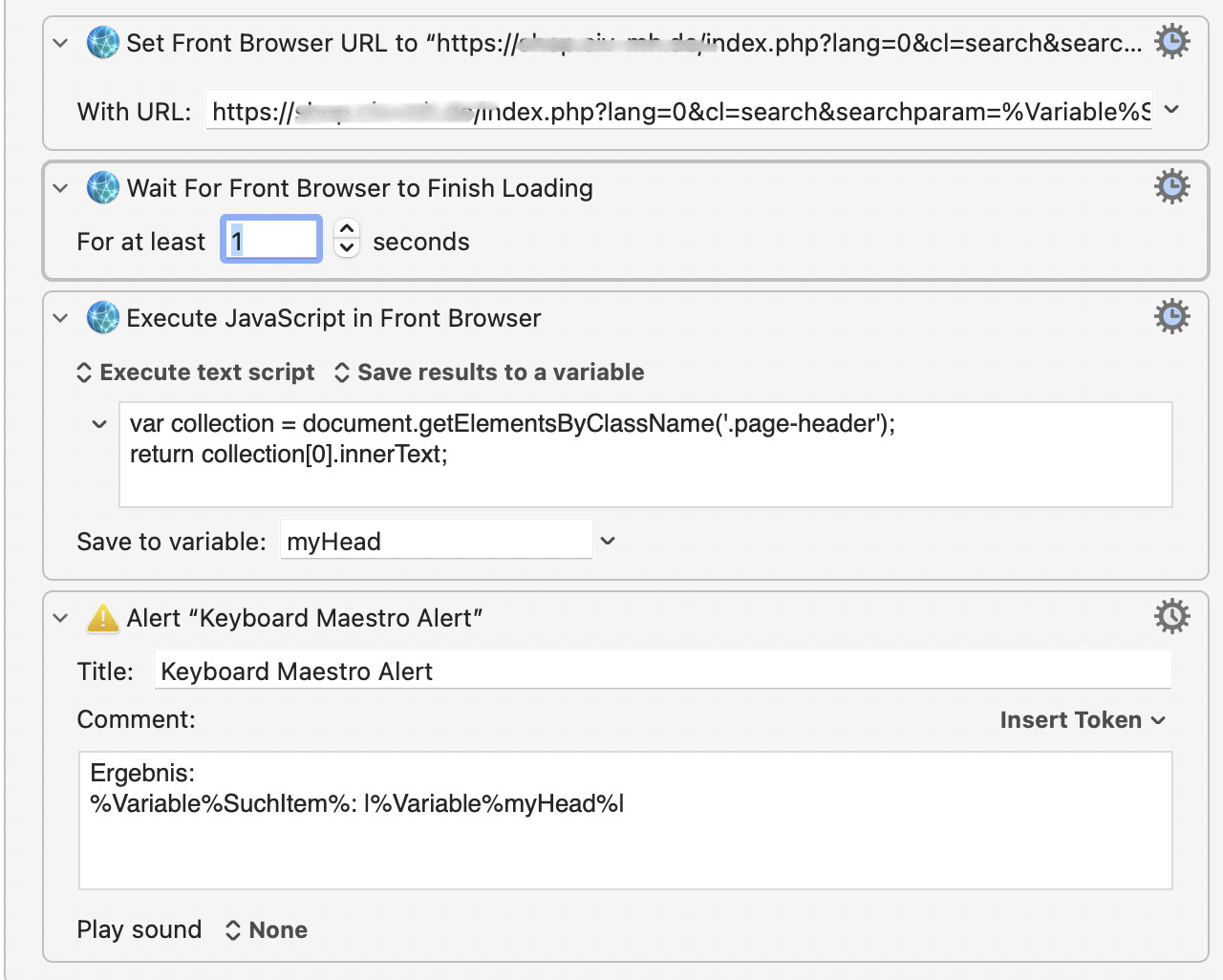
Task: Collapse the Wait For Front Browser action
Action: (x=60, y=188)
